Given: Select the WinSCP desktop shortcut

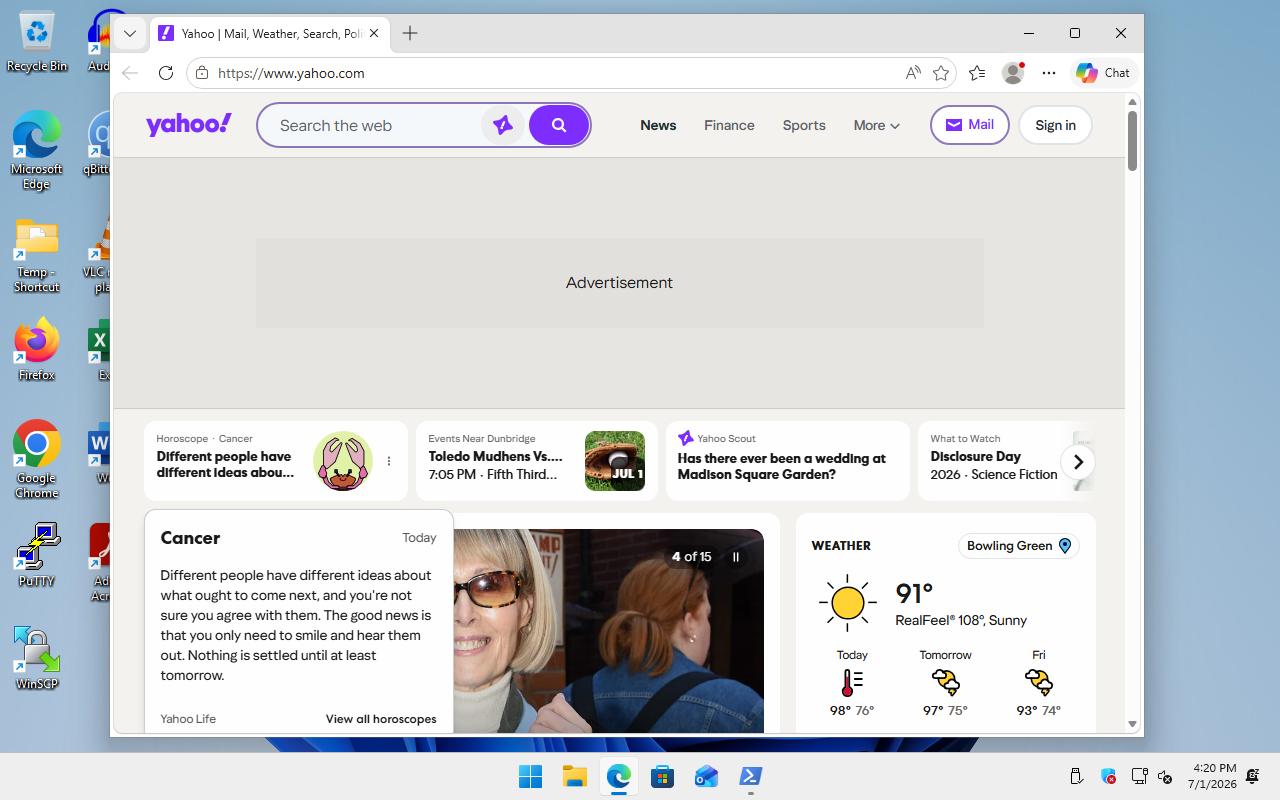Looking at the screenshot, I should 37,658.
